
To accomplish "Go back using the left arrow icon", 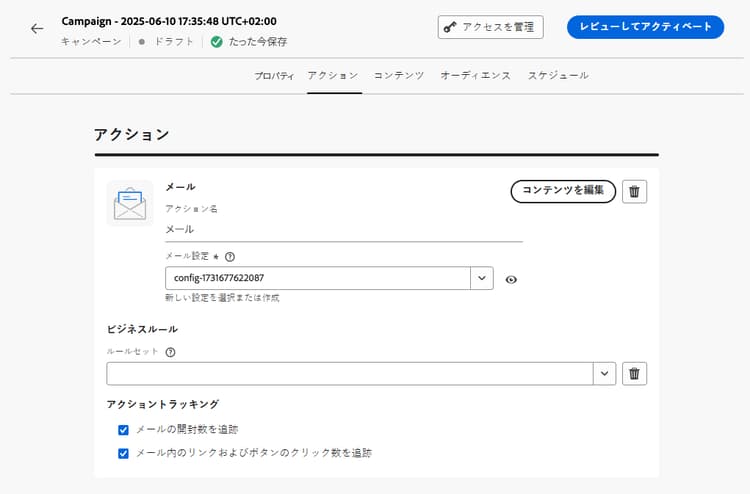I will [37, 29].
